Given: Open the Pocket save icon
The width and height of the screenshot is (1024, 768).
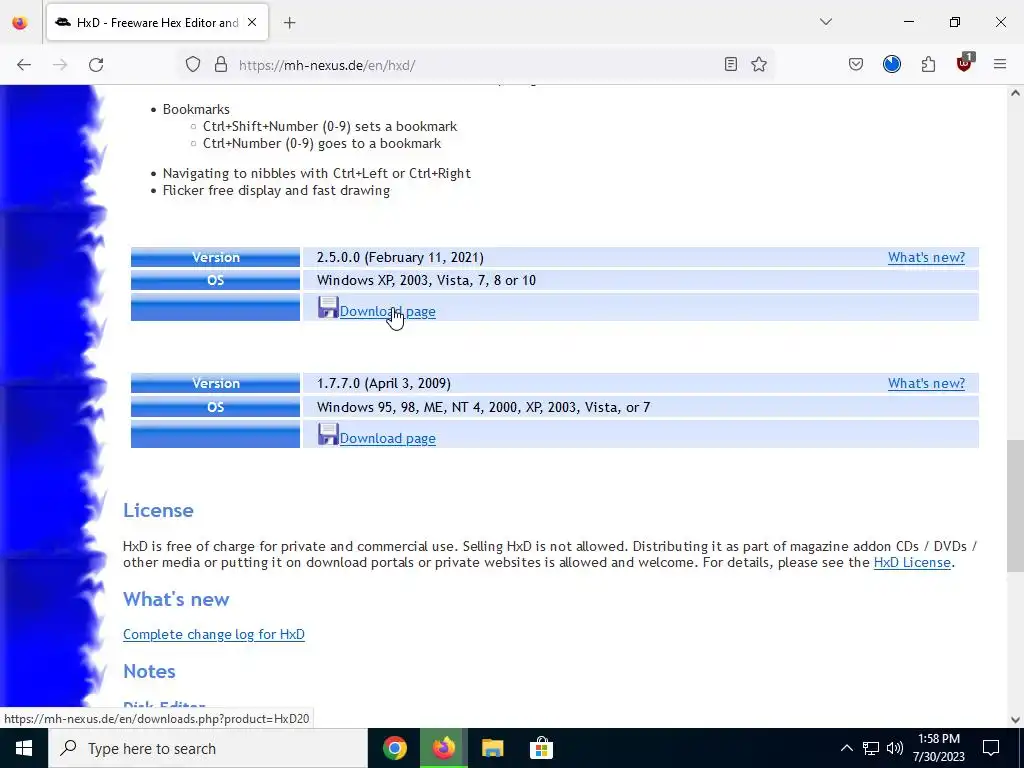Looking at the screenshot, I should point(856,64).
